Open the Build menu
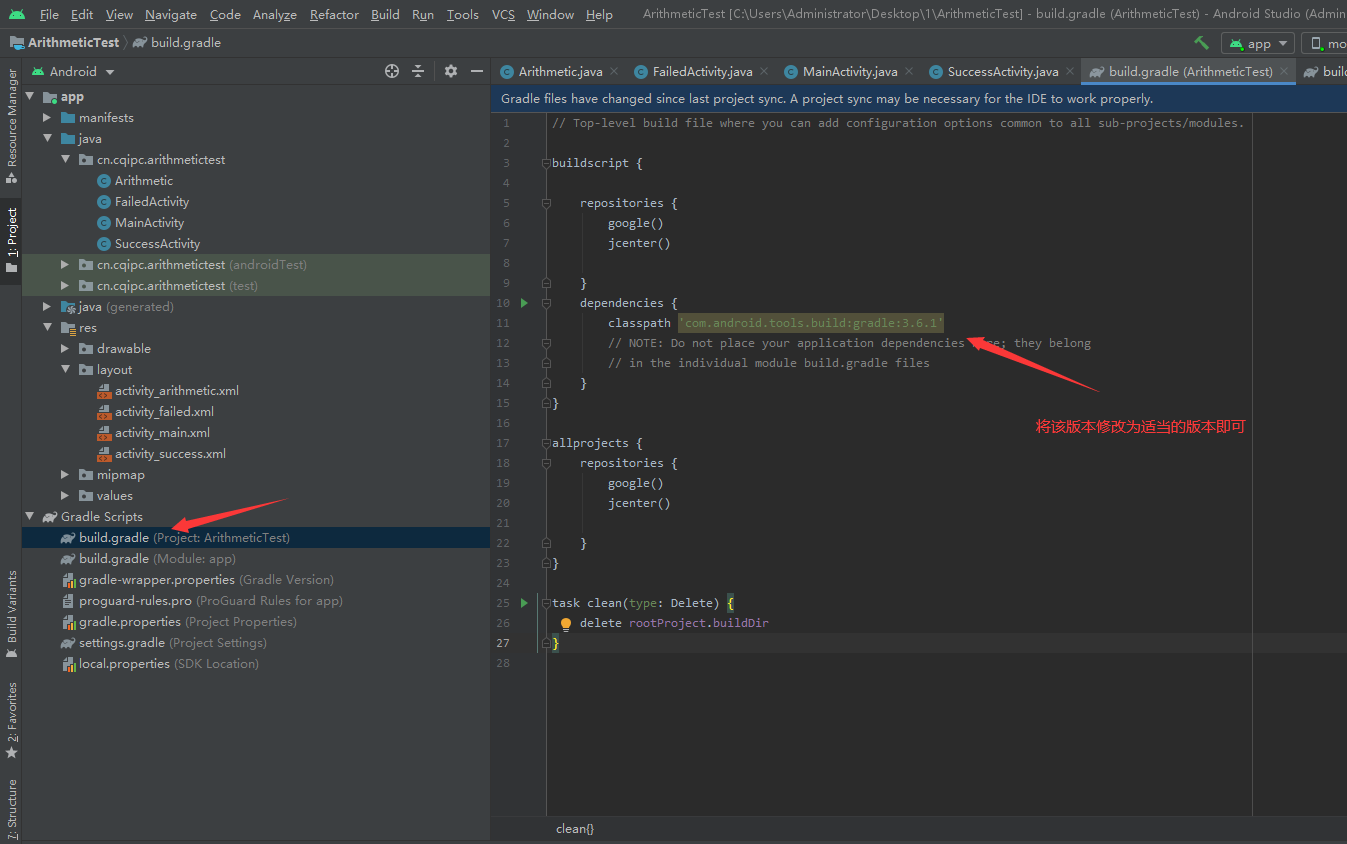The image size is (1347, 844). pos(385,15)
